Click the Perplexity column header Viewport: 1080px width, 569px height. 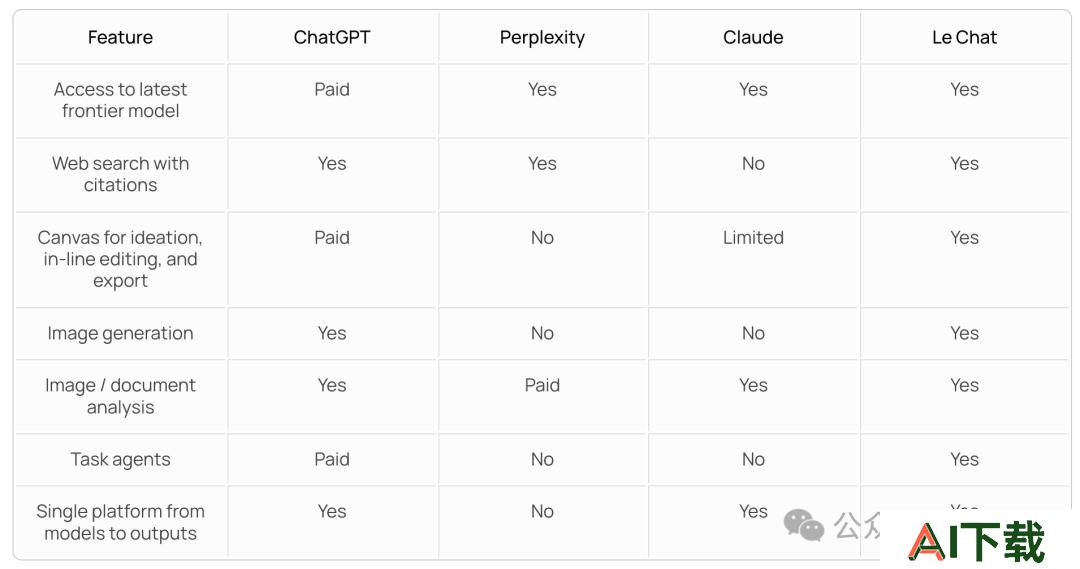click(542, 38)
